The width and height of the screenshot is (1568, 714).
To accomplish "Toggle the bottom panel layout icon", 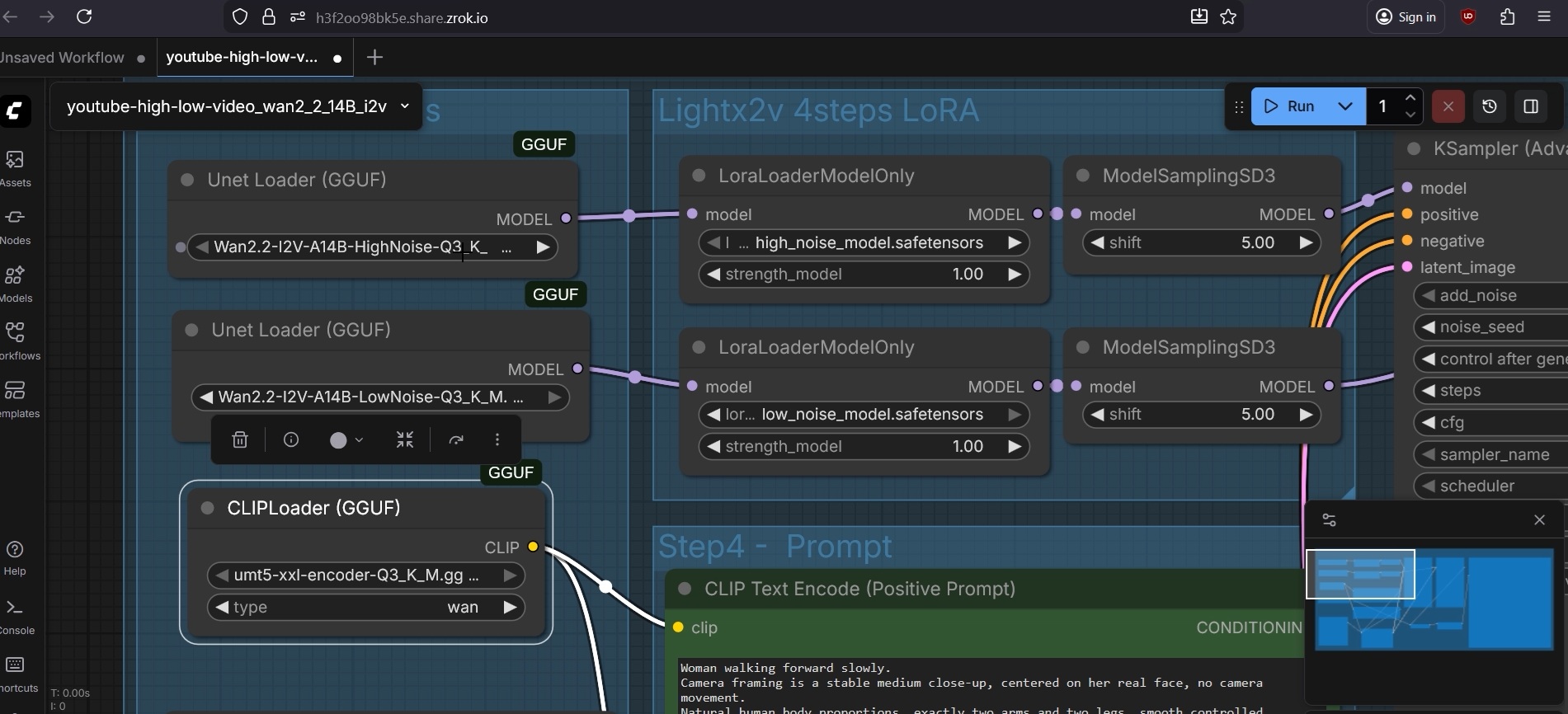I will (x=1531, y=106).
